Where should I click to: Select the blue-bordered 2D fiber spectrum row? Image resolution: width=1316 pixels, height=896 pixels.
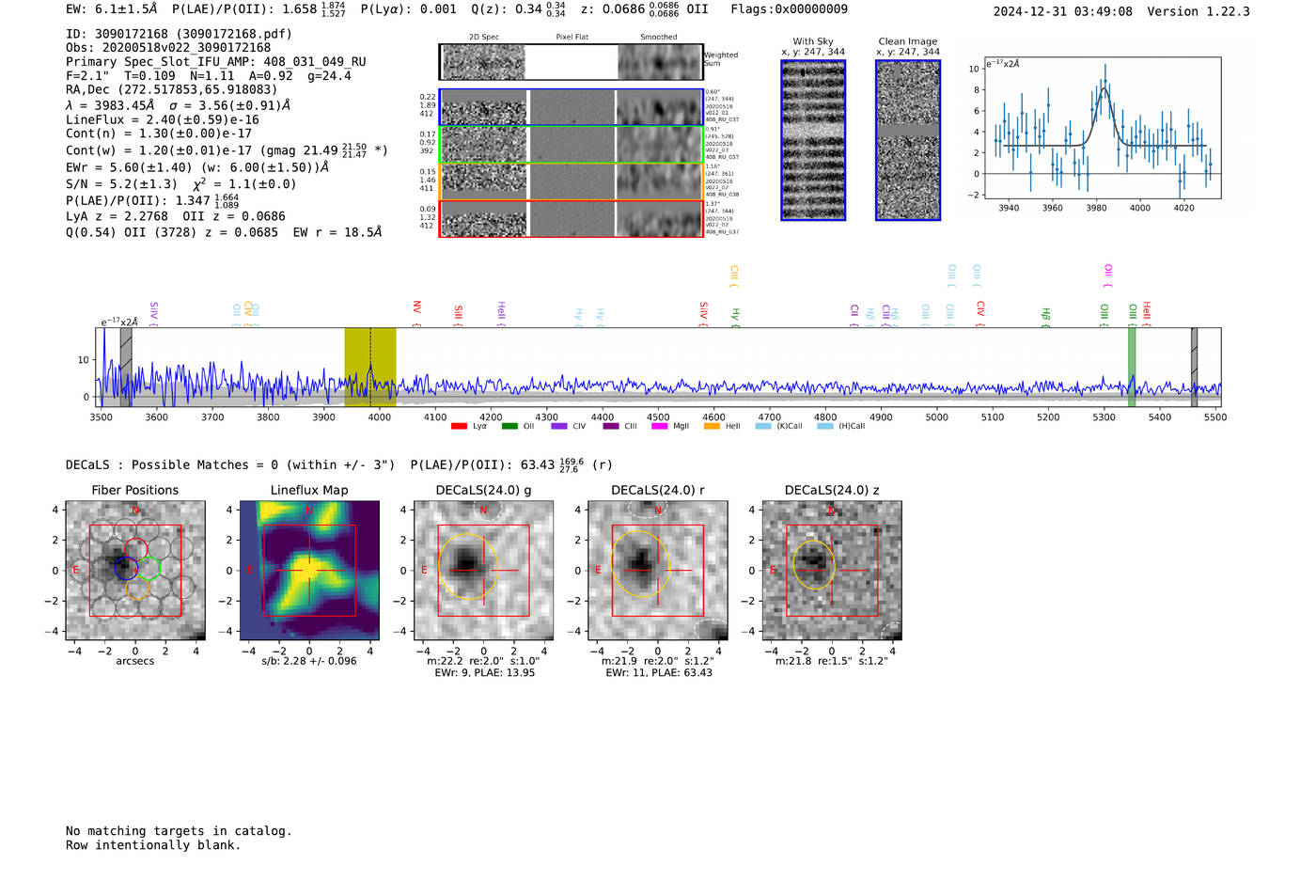click(571, 107)
